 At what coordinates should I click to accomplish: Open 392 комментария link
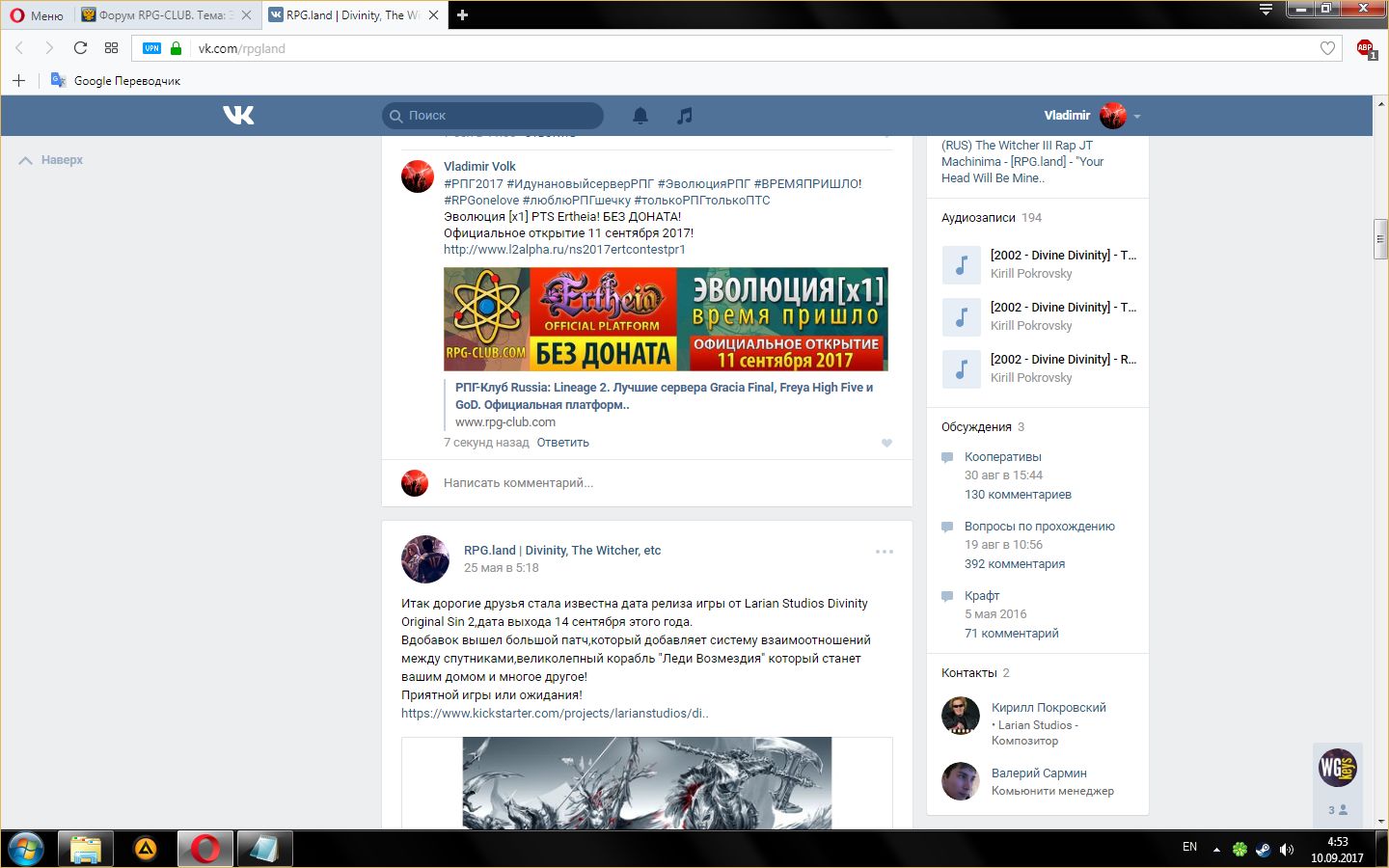(1015, 564)
